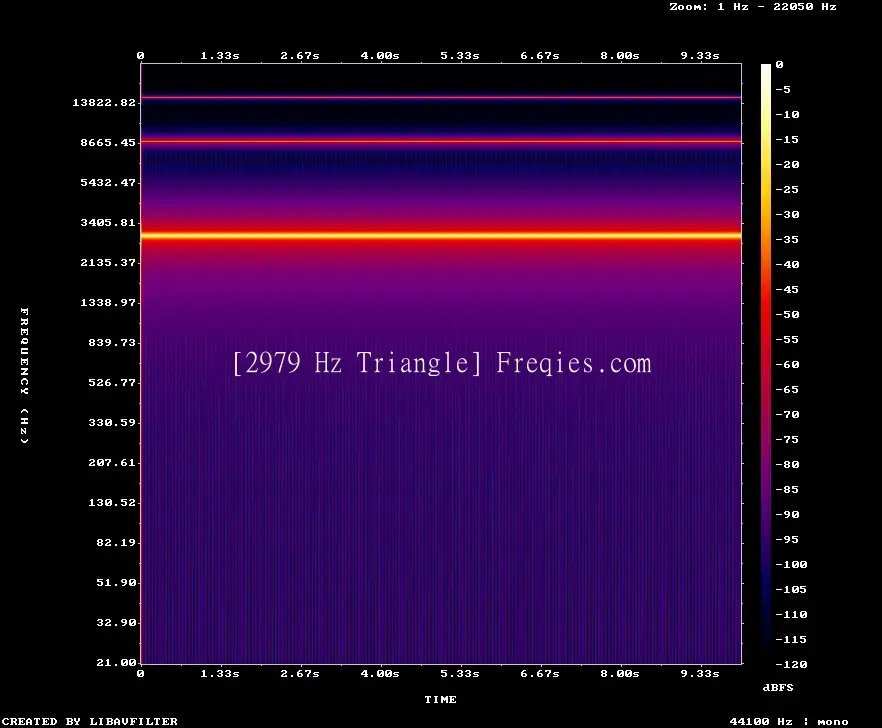Click the "dBFS" unit label
This screenshot has width=882, height=728.
coord(778,687)
